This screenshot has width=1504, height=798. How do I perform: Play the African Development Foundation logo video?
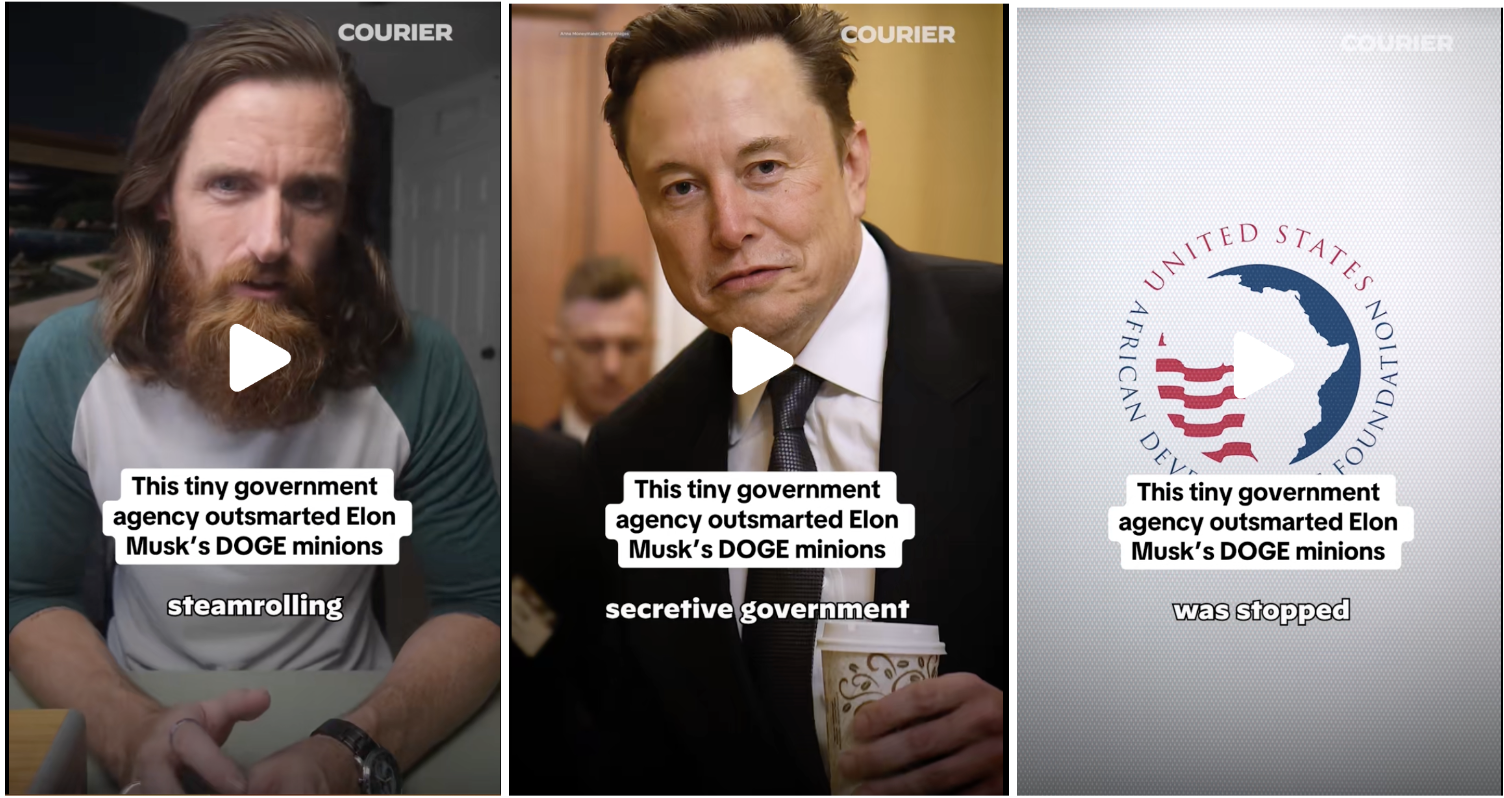1263,365
